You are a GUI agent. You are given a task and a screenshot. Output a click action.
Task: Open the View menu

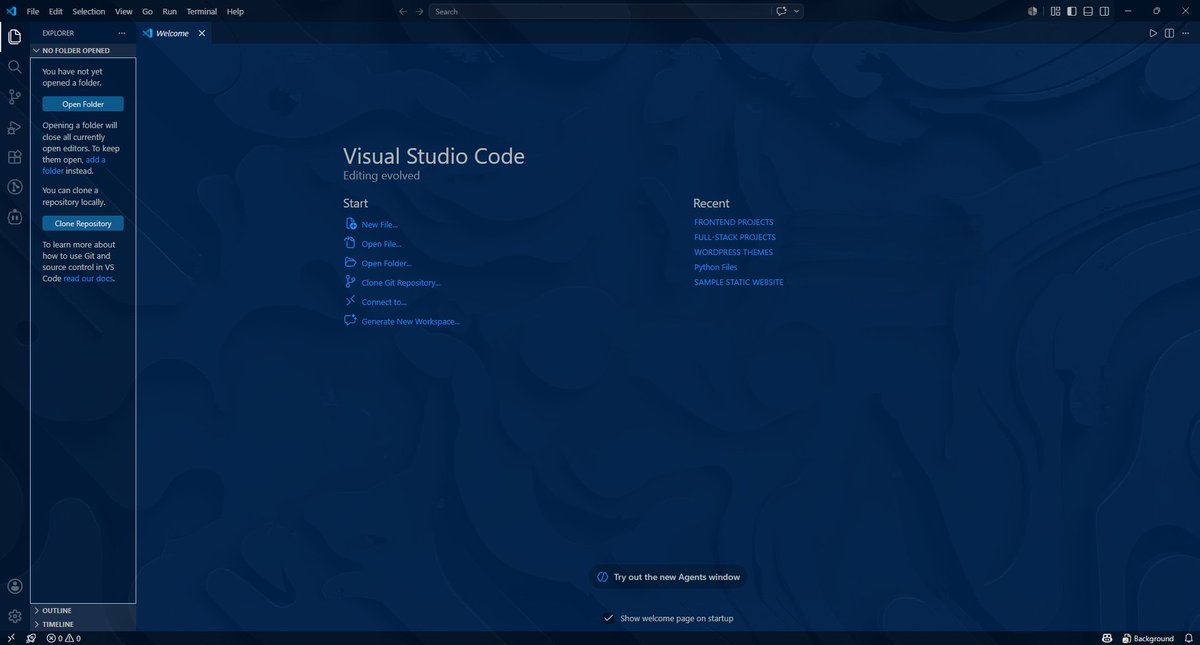(x=123, y=11)
